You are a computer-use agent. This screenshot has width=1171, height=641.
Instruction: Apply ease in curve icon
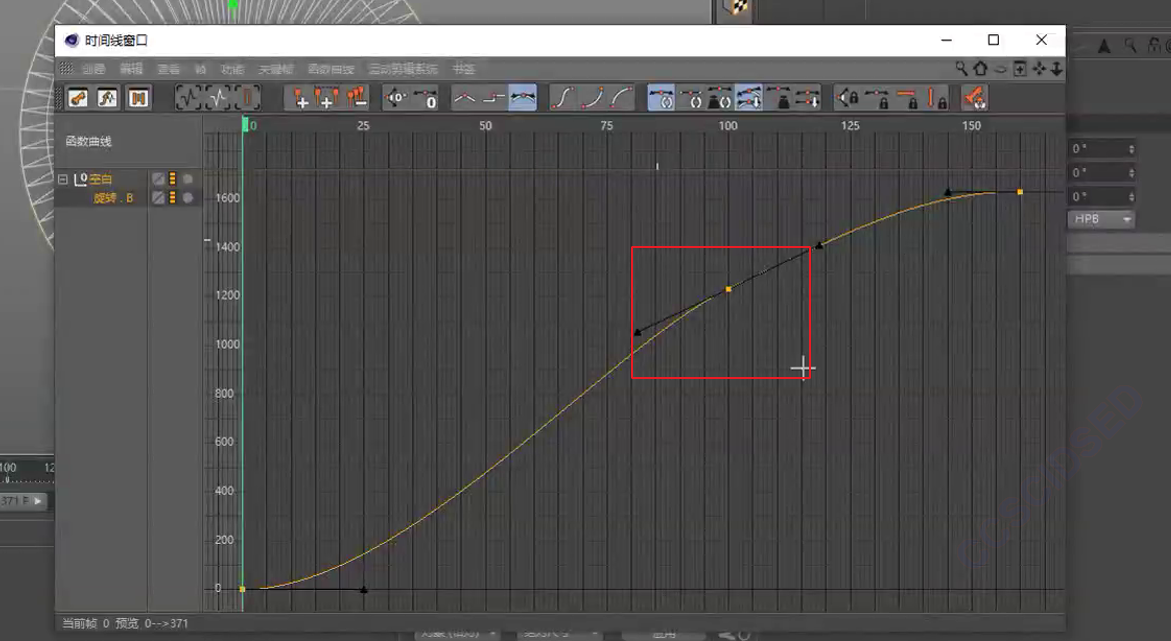591,98
